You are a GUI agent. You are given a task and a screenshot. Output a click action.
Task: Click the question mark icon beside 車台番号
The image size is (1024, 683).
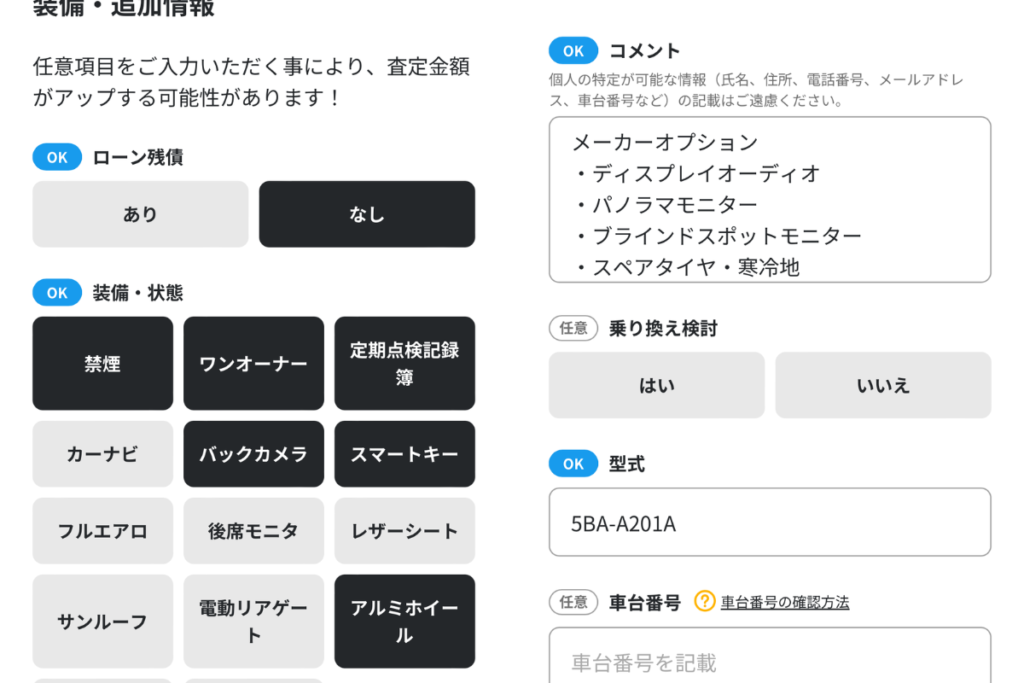(x=705, y=602)
